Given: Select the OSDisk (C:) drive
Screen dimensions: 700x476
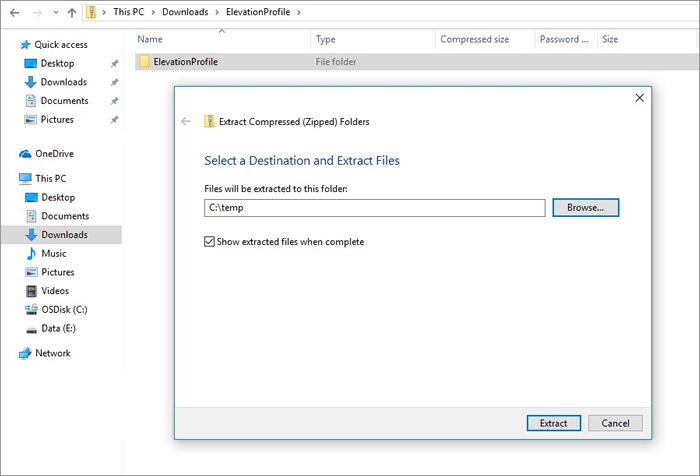Looking at the screenshot, I should (64, 310).
